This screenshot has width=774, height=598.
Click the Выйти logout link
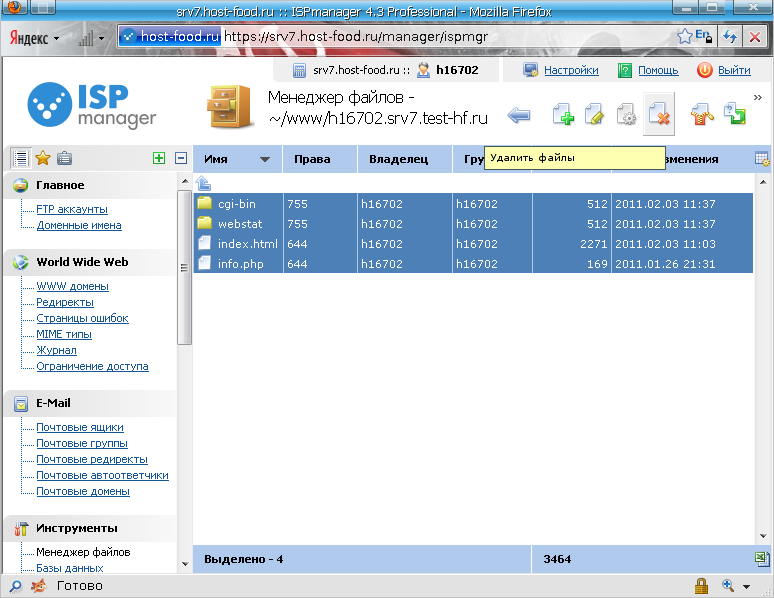tap(734, 70)
